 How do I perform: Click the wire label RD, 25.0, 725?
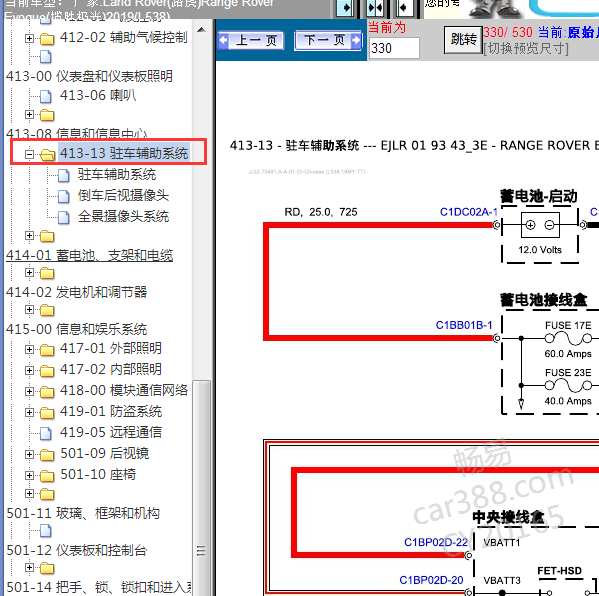coord(321,212)
